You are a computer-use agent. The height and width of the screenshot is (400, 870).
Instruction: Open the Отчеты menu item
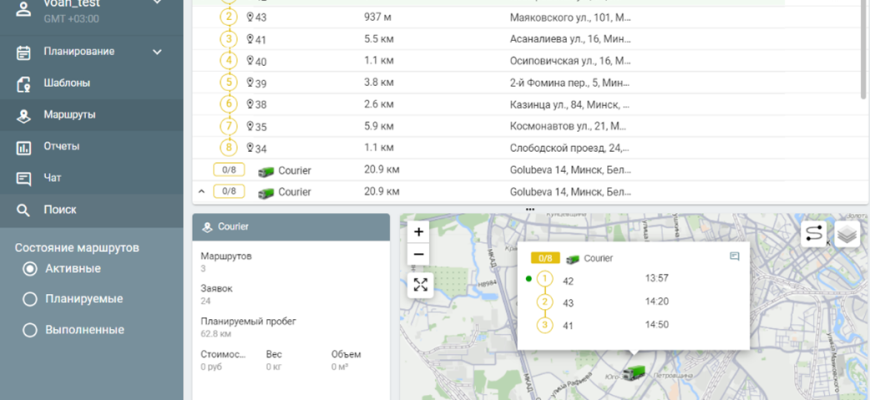click(61, 147)
